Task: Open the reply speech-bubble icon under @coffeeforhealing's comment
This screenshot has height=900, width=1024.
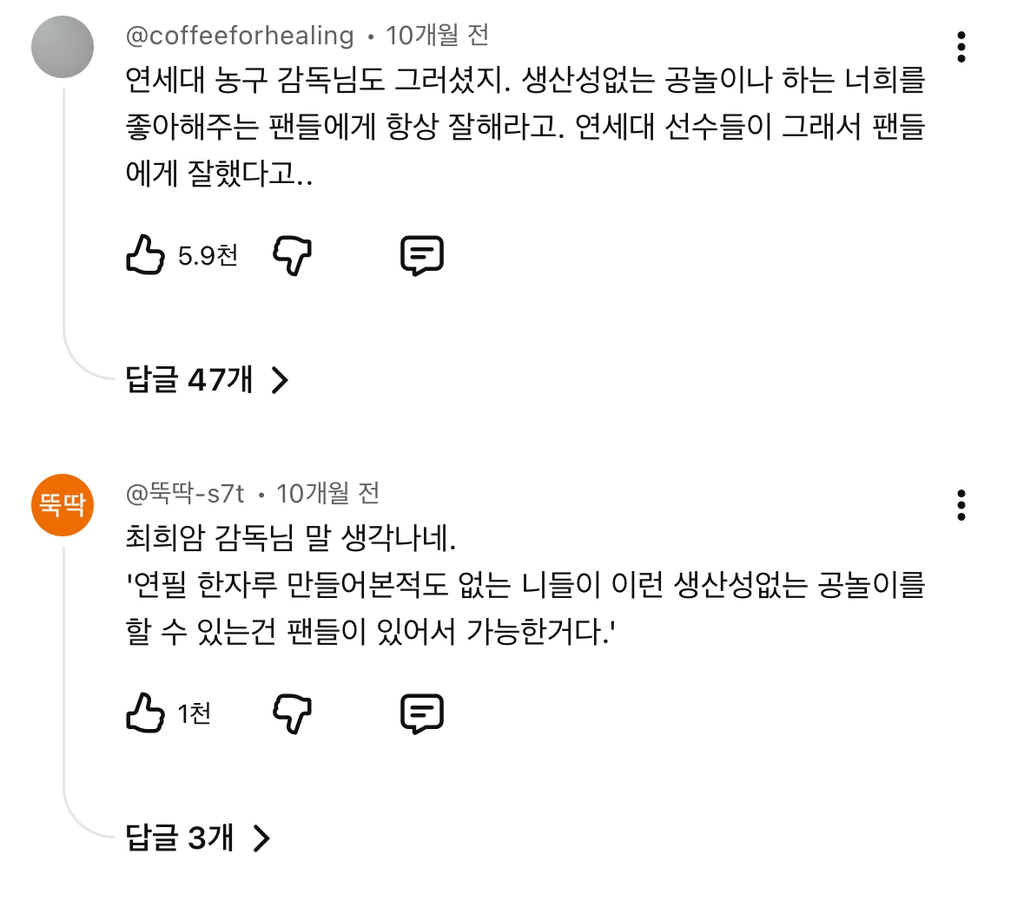Action: click(421, 254)
